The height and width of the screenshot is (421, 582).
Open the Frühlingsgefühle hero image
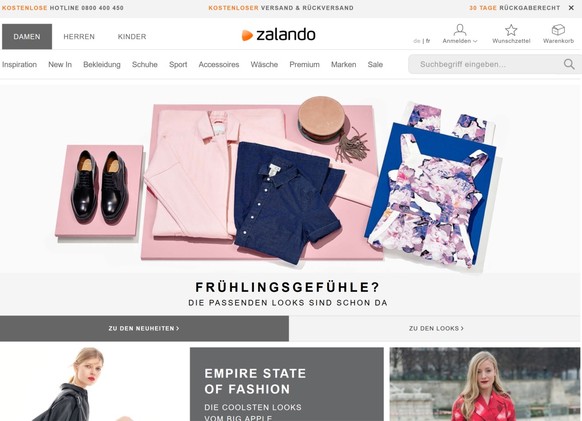pyautogui.click(x=291, y=179)
